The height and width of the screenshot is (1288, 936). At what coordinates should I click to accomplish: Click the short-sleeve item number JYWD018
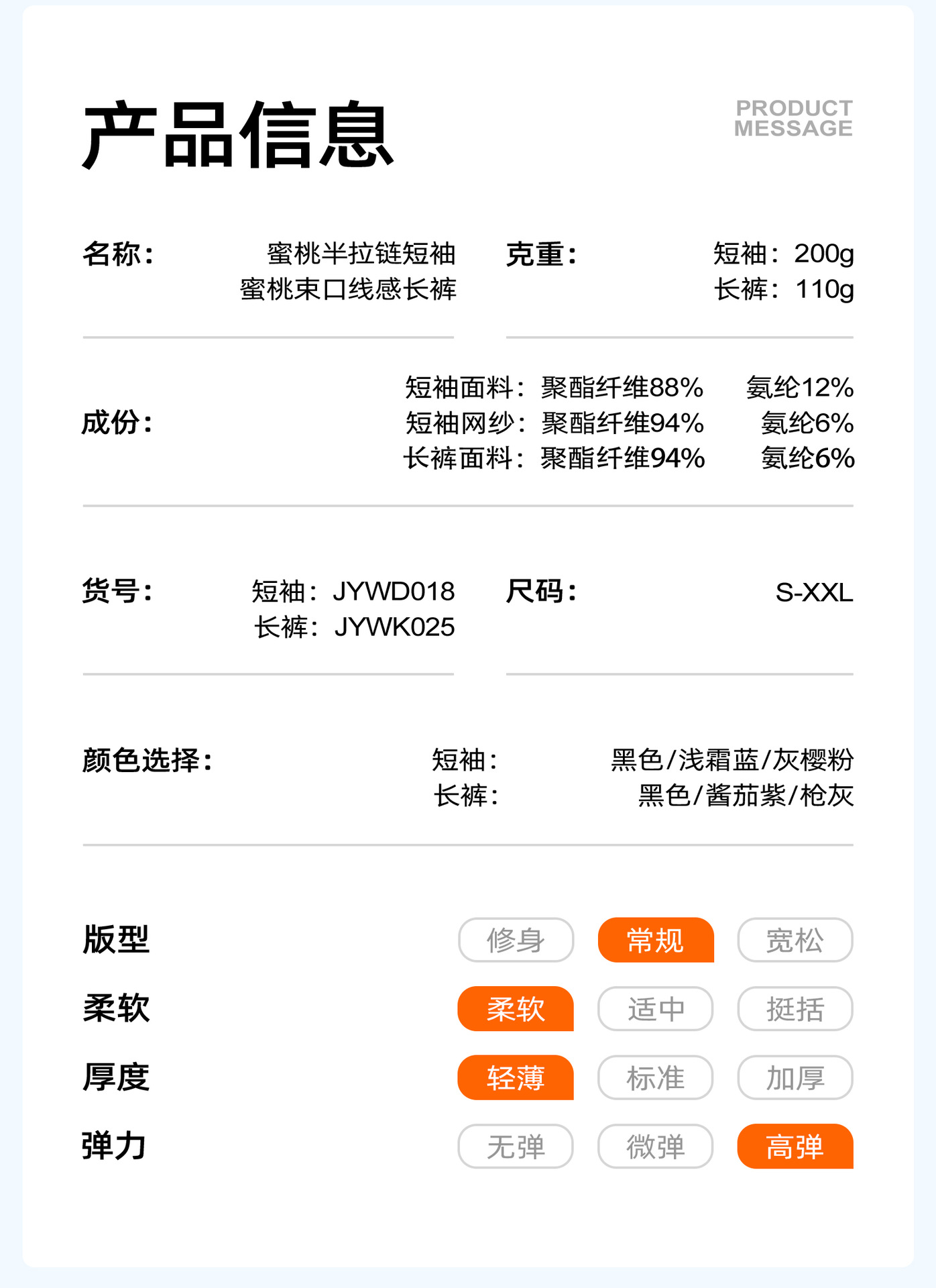394,592
